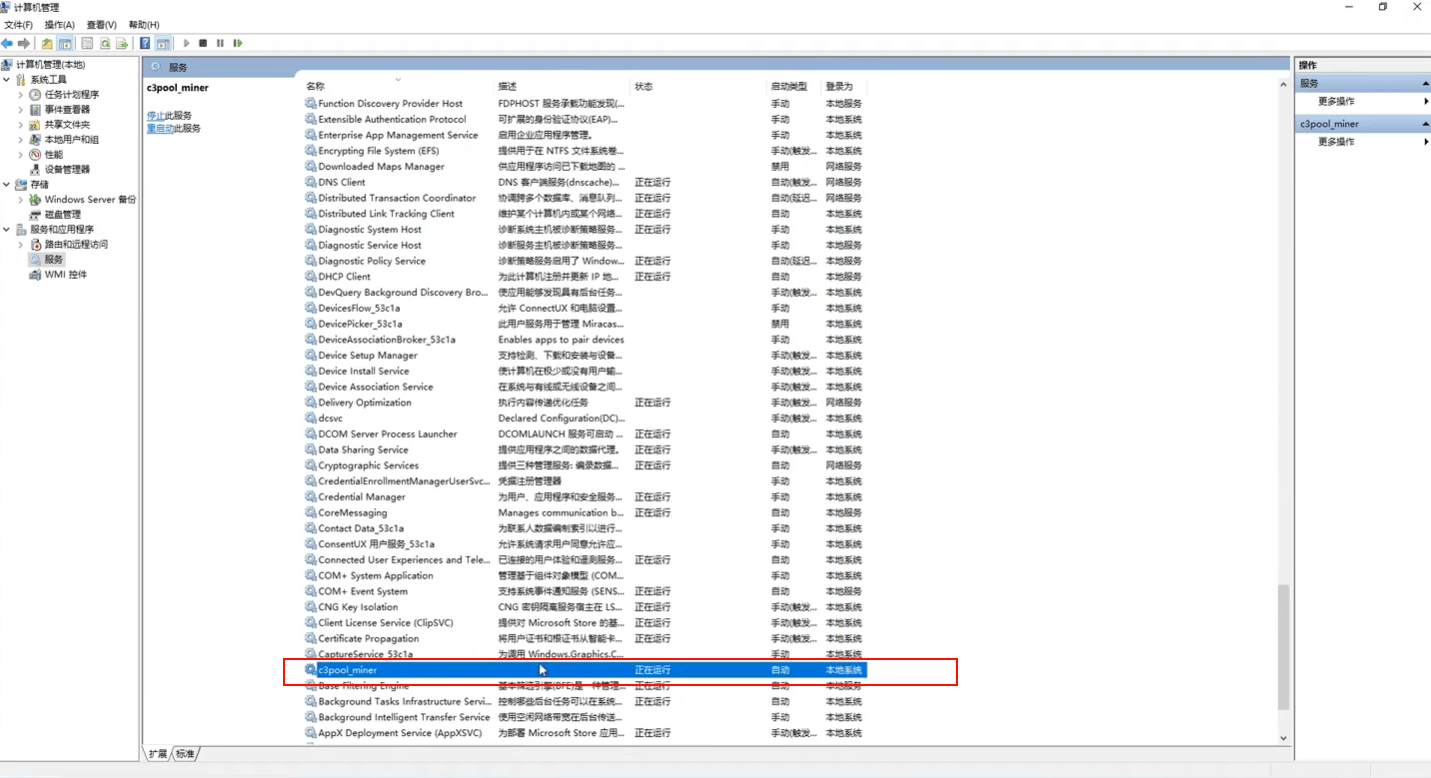Click the Restart service icon
This screenshot has width=1431, height=778.
tap(238, 43)
